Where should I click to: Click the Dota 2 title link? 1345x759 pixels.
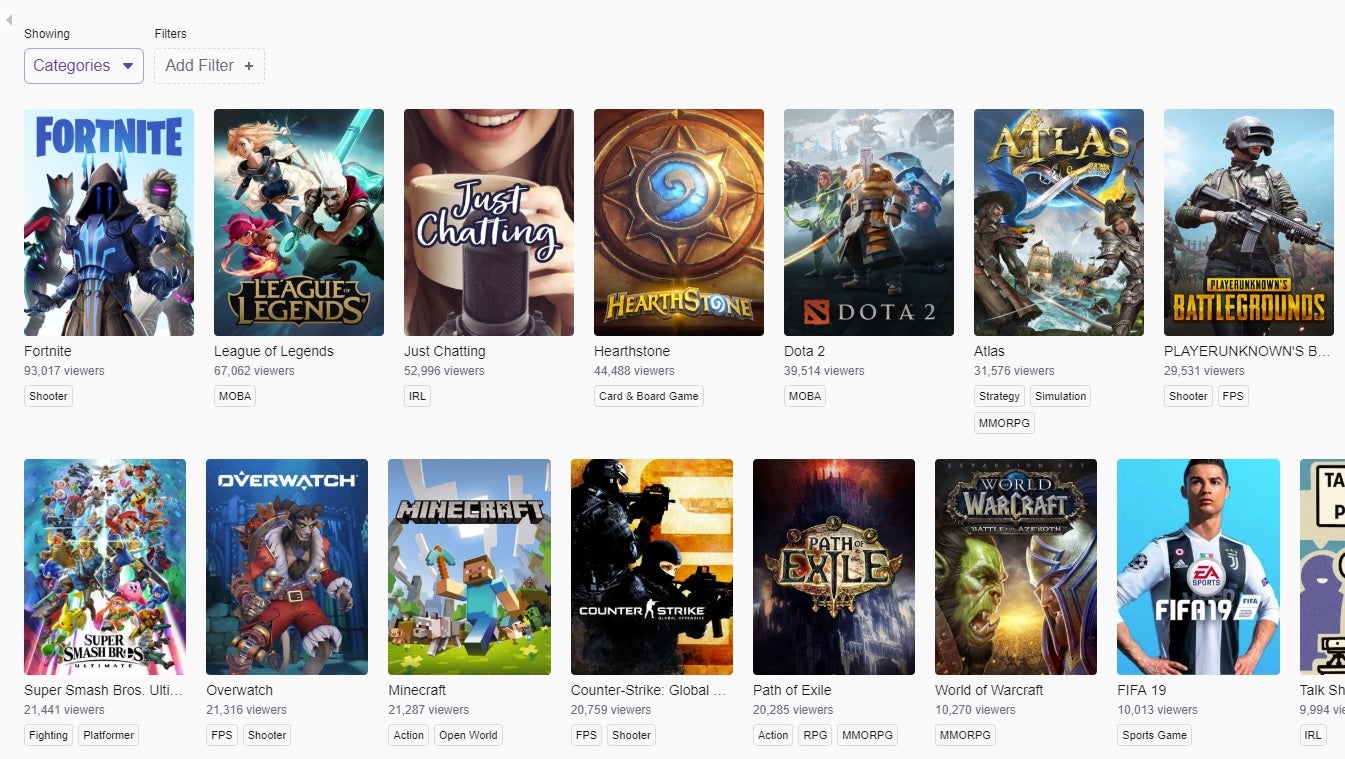[805, 351]
